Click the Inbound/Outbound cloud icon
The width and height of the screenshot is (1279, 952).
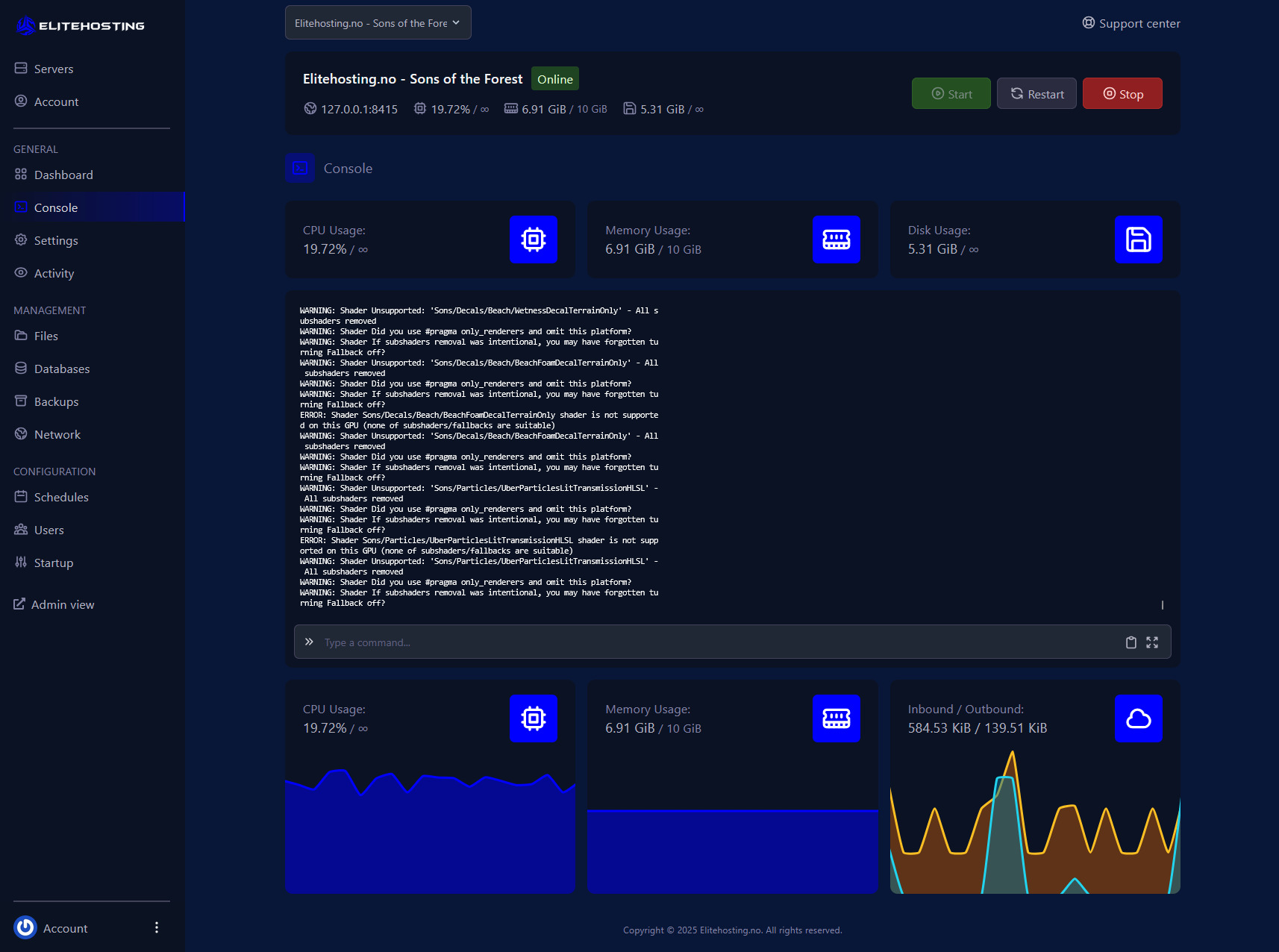(1138, 718)
